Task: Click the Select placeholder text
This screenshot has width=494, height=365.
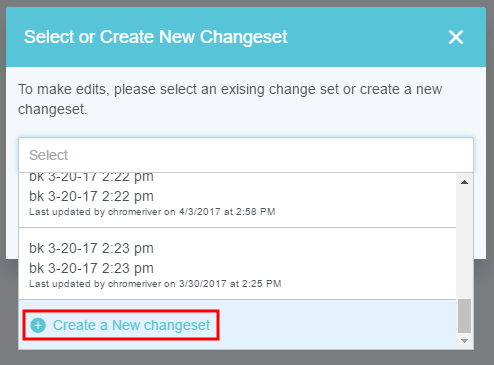Action: coord(48,155)
